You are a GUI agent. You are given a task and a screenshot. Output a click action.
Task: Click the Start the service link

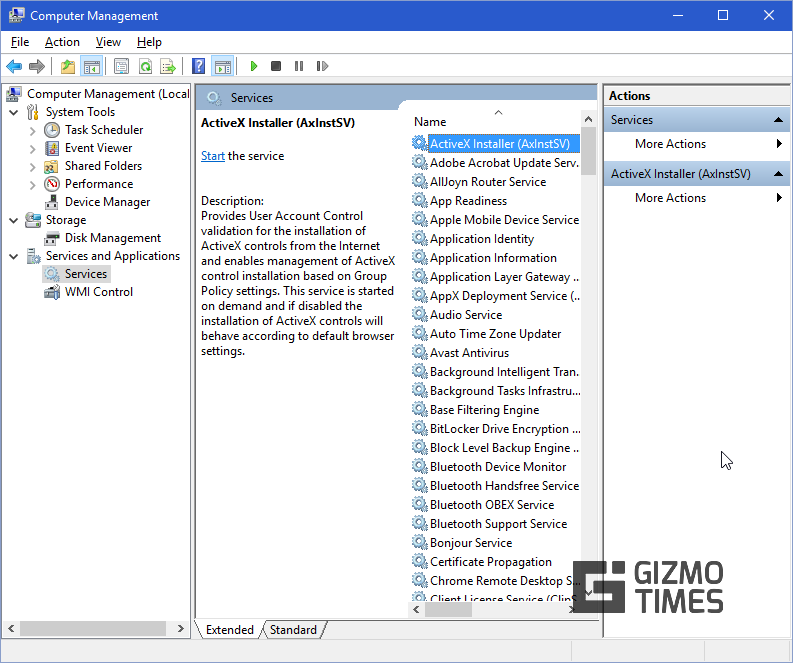pos(212,156)
